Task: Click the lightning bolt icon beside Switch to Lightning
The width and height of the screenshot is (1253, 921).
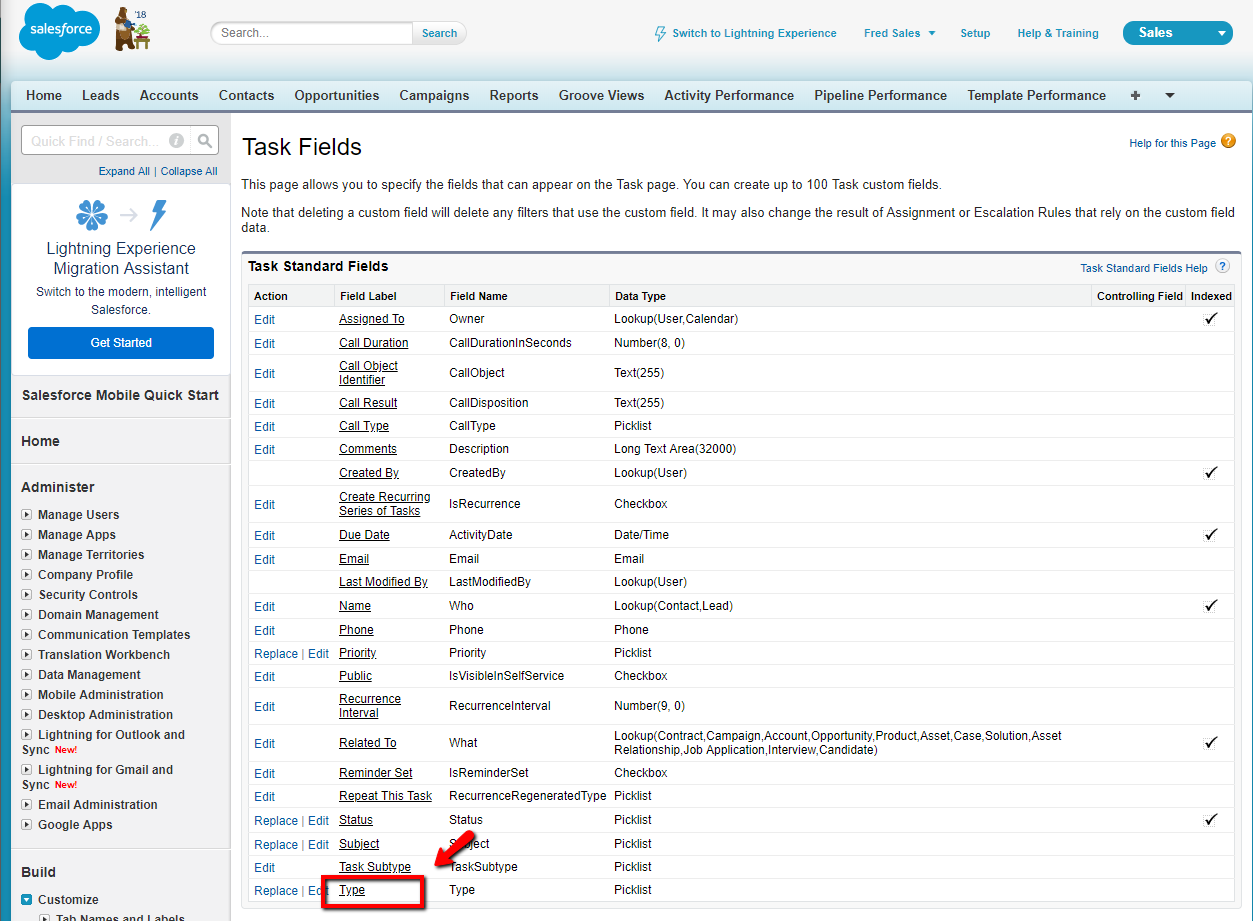Action: pos(660,33)
